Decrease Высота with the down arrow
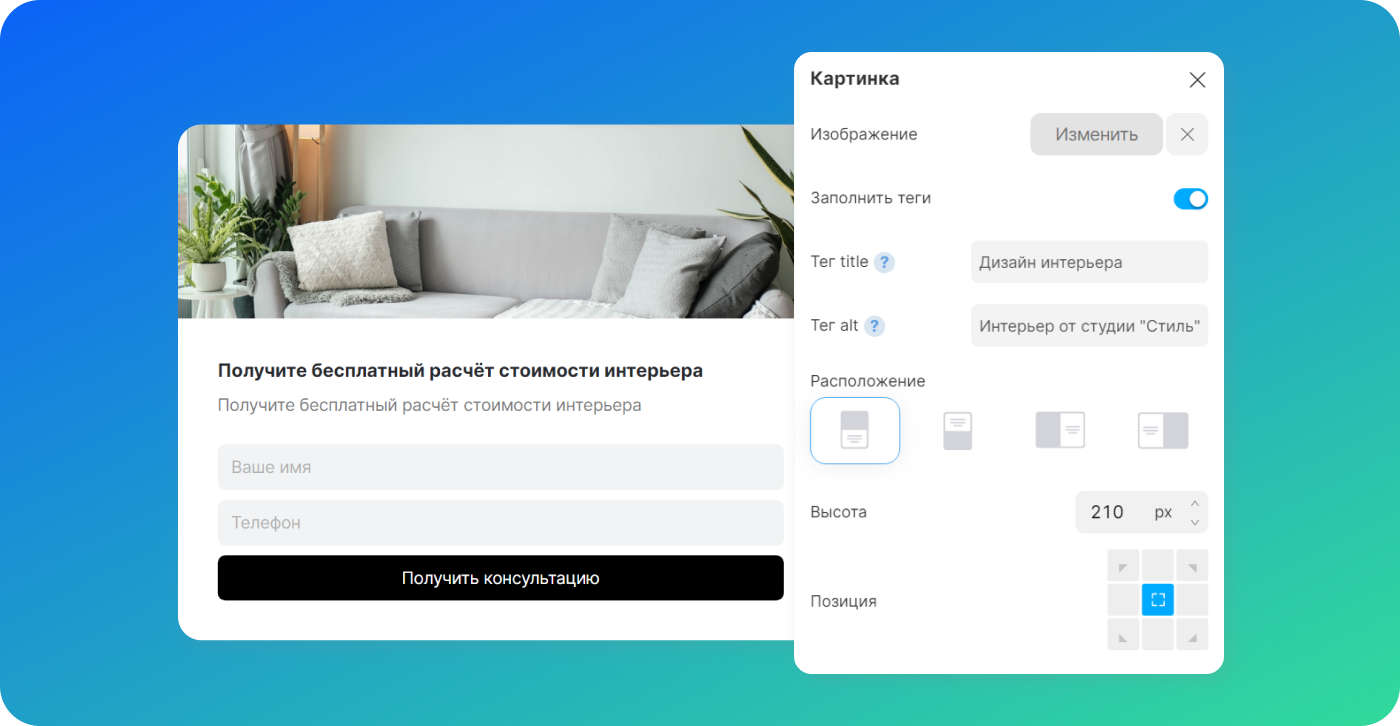Viewport: 1400px width, 726px height. click(1194, 522)
